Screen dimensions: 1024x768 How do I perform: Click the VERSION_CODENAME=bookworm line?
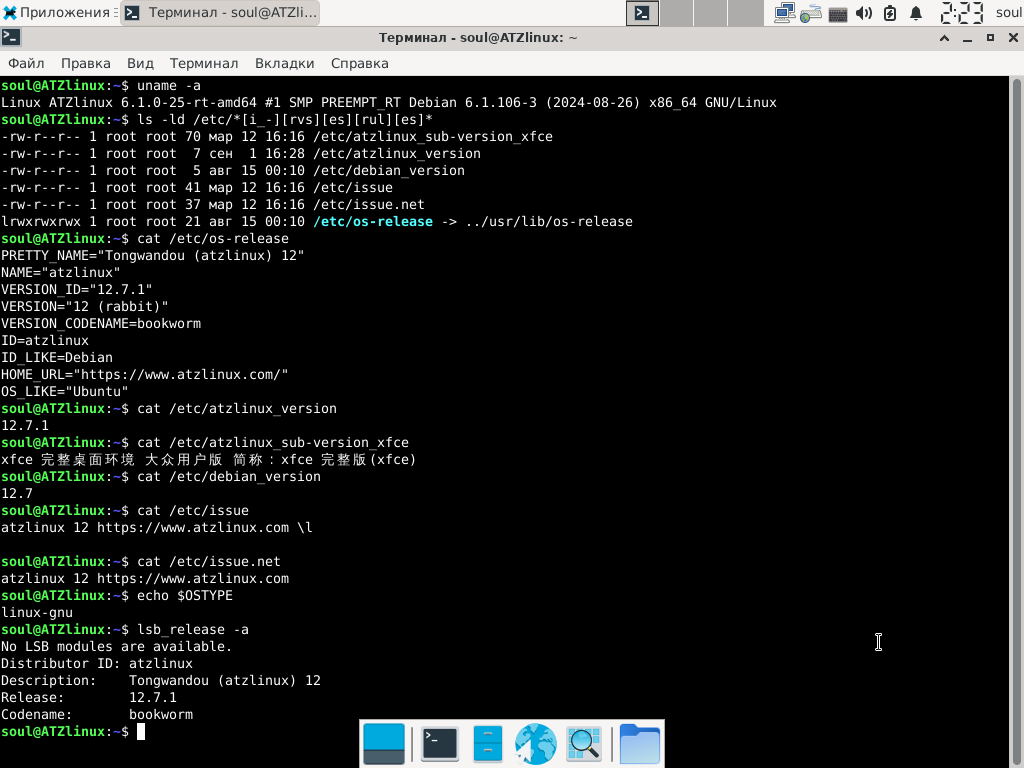pos(101,323)
